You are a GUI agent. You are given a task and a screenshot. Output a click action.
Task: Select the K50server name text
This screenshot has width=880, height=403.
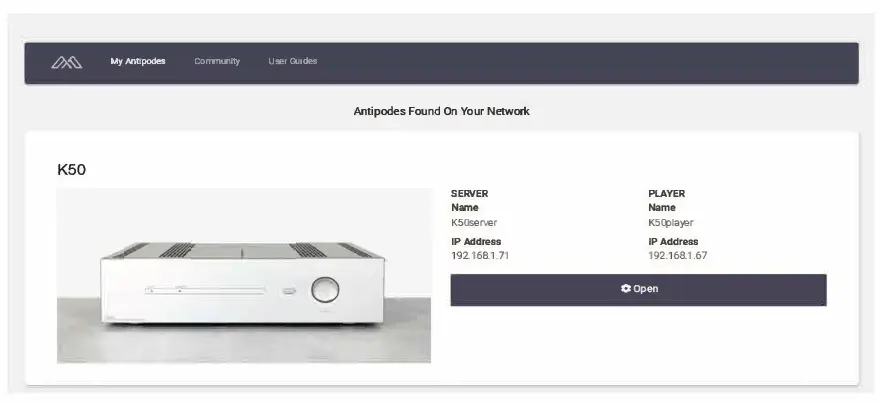474,222
